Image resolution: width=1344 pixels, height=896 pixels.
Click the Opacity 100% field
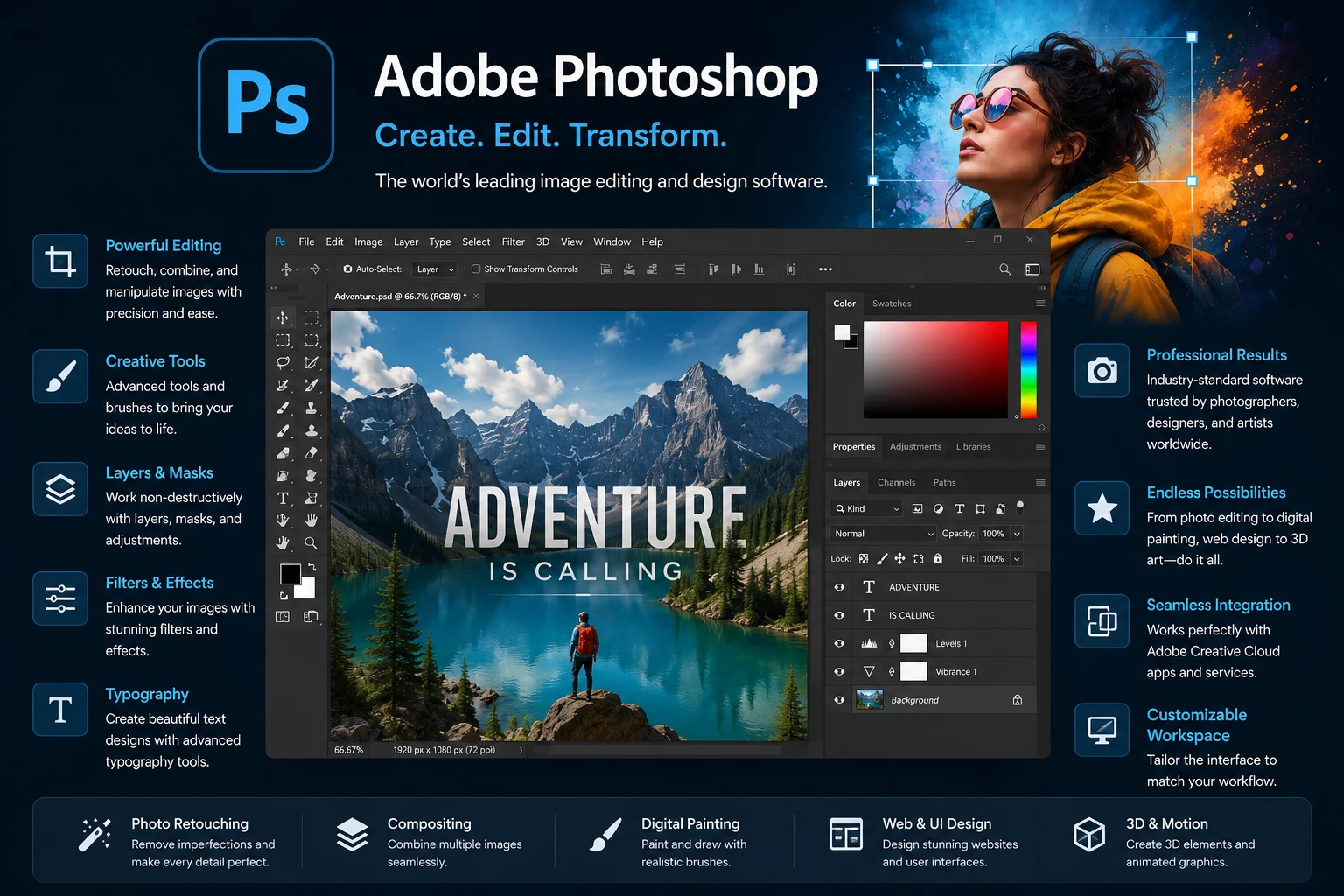coord(994,534)
